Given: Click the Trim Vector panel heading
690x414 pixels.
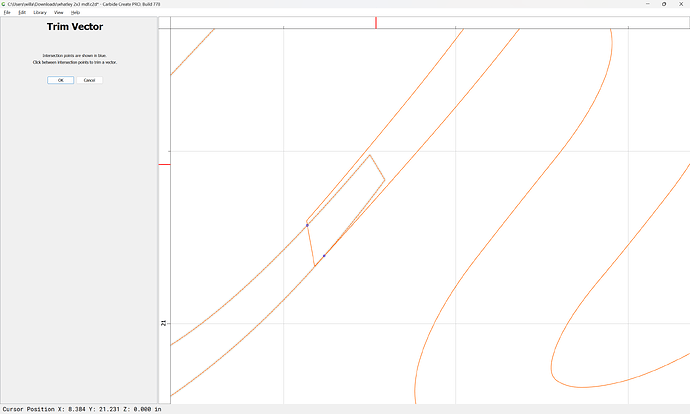Looking at the screenshot, I should (77, 28).
